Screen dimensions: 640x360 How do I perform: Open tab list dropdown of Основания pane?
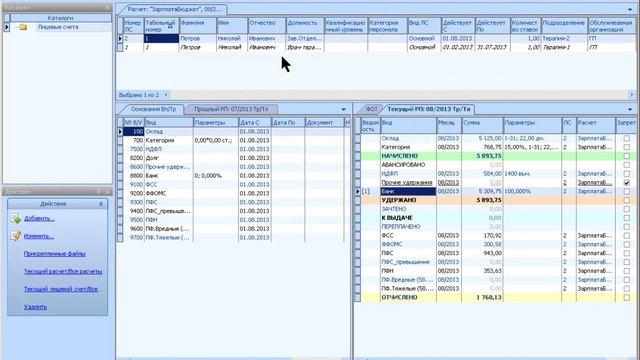(x=343, y=109)
